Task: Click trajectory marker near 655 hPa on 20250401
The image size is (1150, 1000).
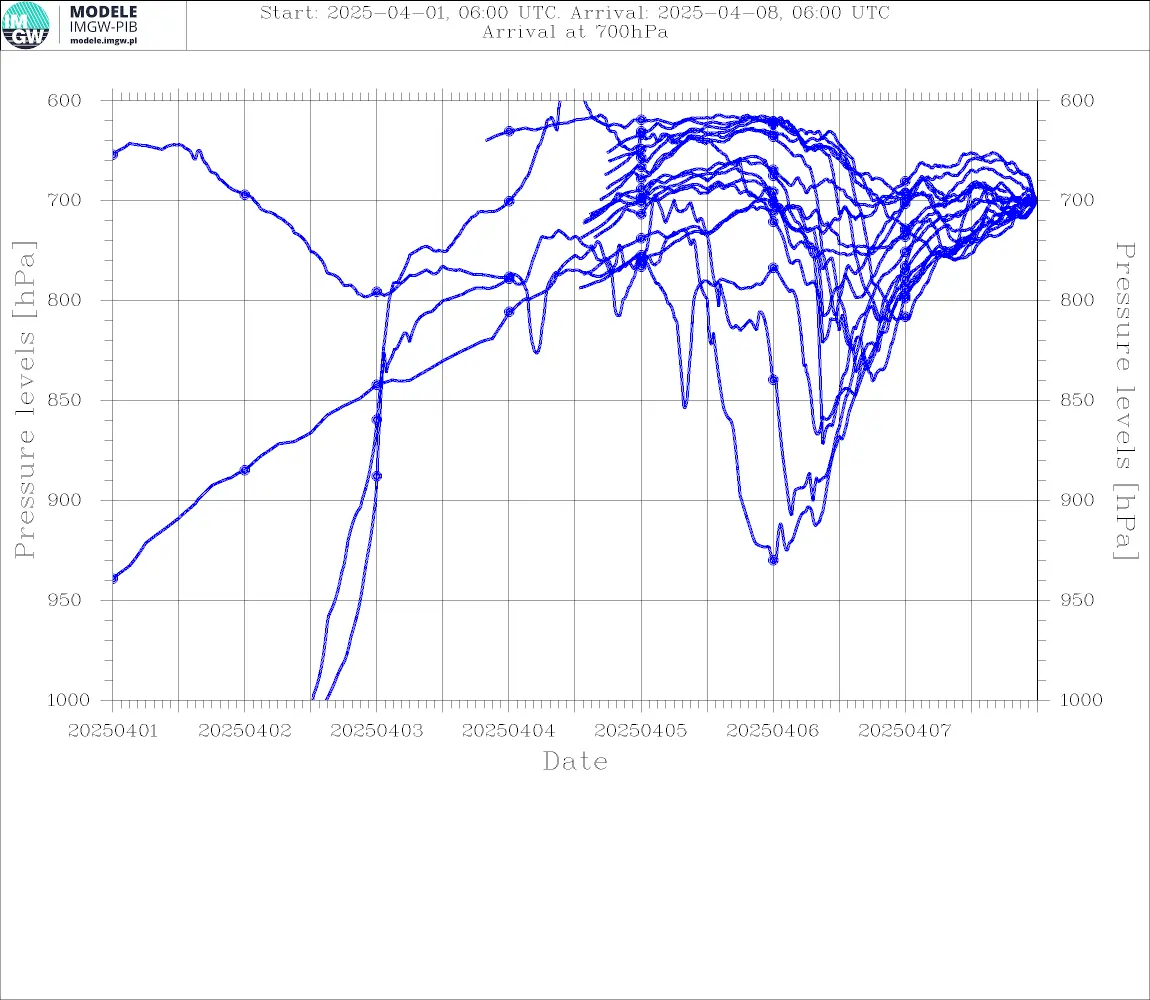Action: 114,154
